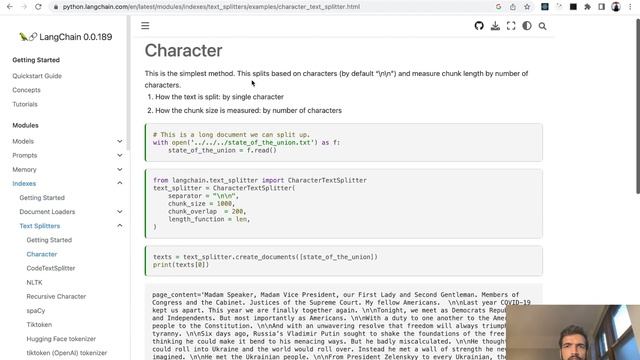This screenshot has width=640, height=360.
Task: Open the Chrome profile avatar
Action: (616, 7)
